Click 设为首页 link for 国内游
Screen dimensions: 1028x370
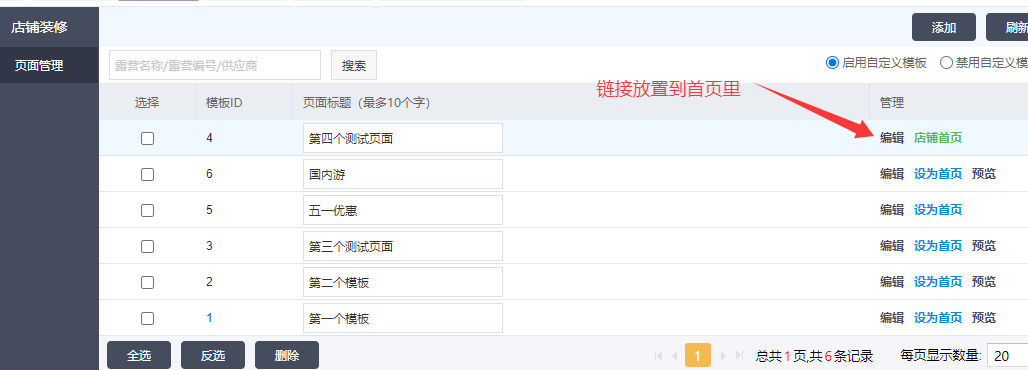[x=938, y=174]
